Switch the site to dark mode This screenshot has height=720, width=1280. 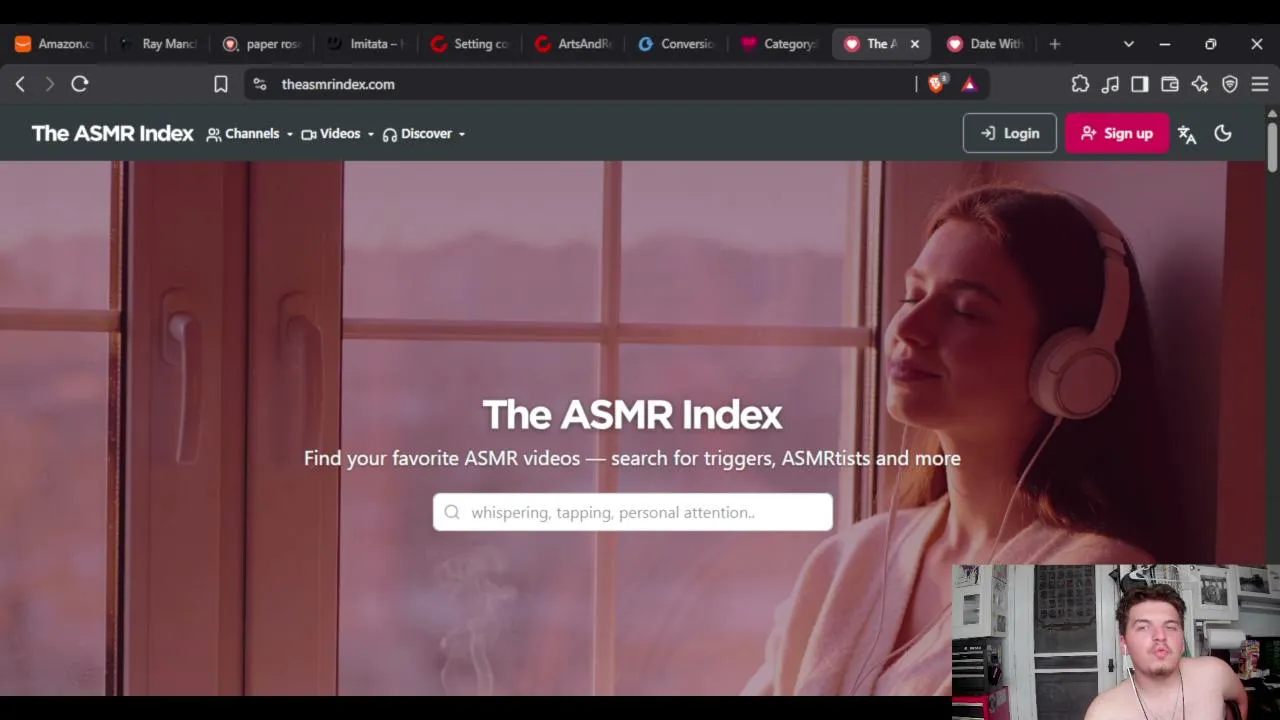[1223, 133]
